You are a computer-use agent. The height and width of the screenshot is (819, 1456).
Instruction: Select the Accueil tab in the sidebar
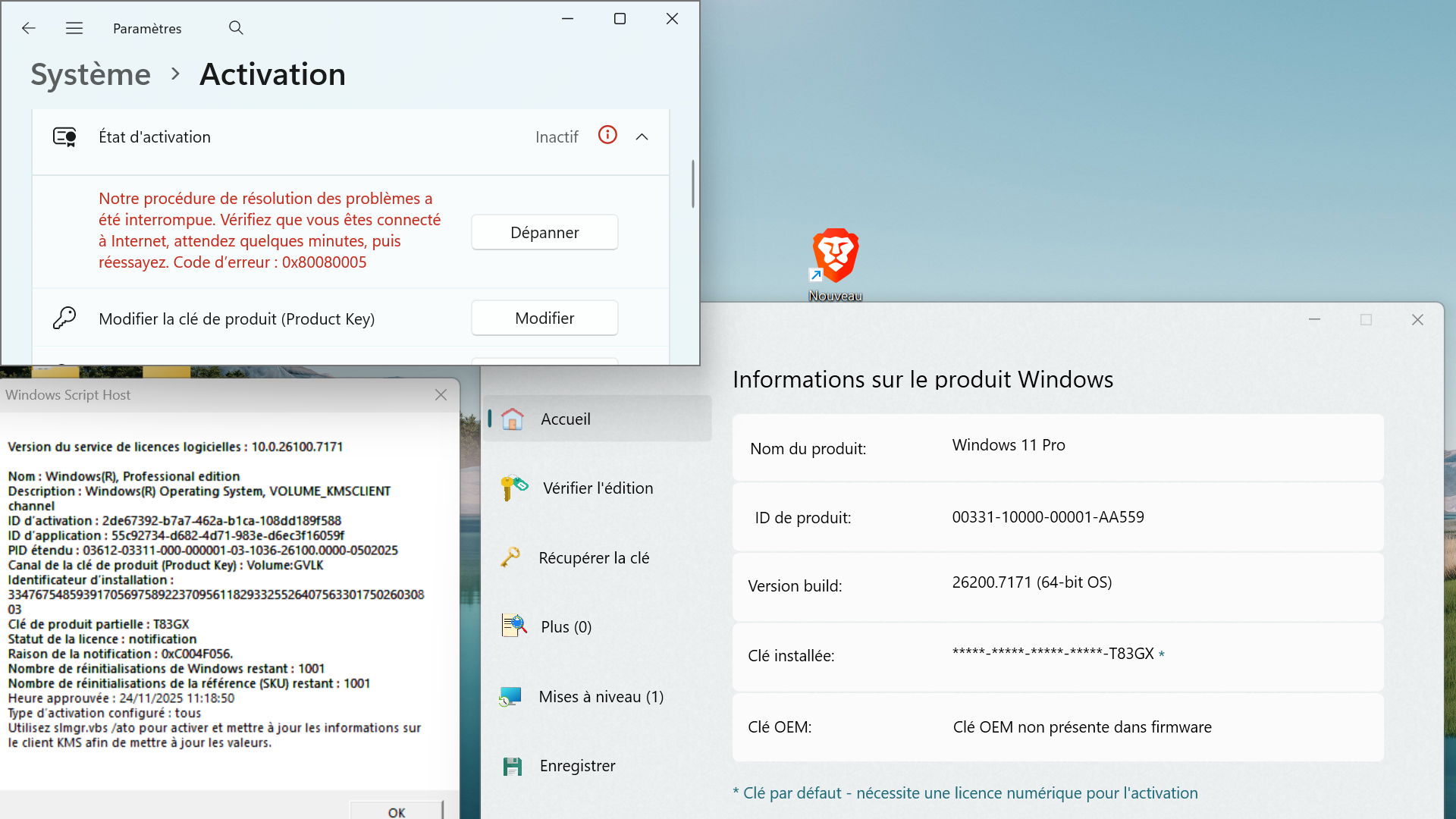(565, 419)
